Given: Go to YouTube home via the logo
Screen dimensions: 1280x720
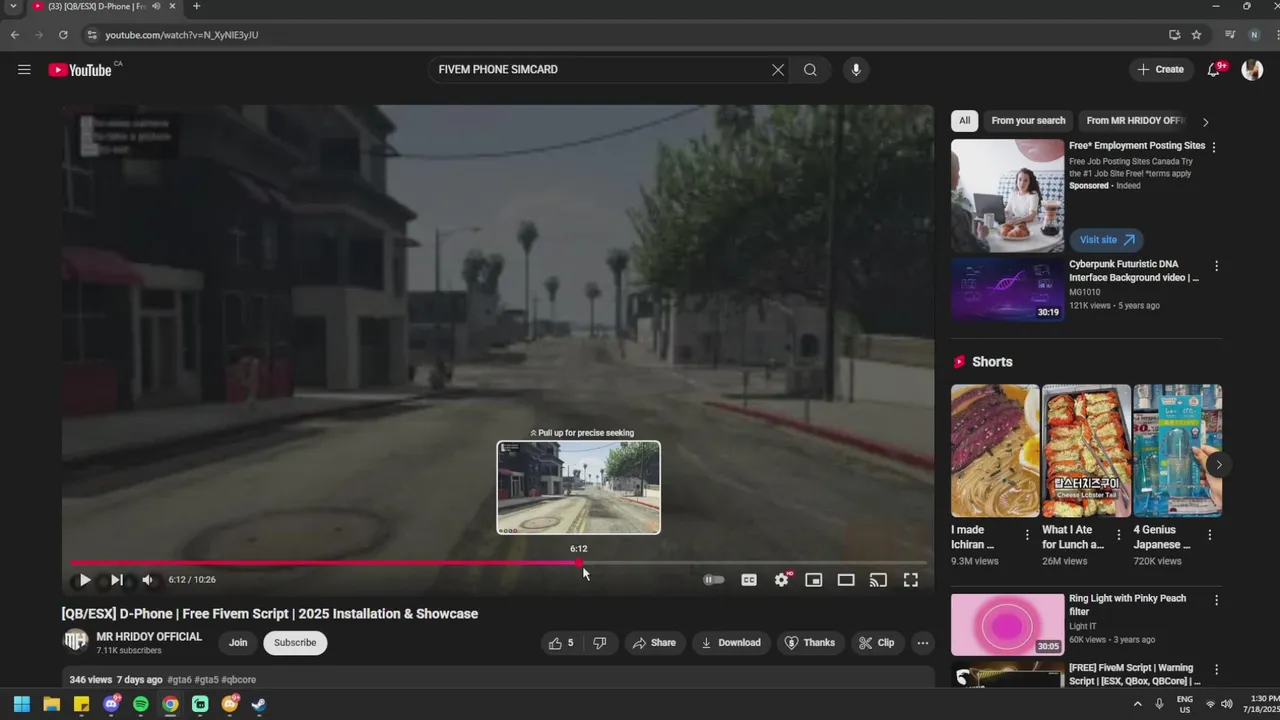Looking at the screenshot, I should coord(80,70).
